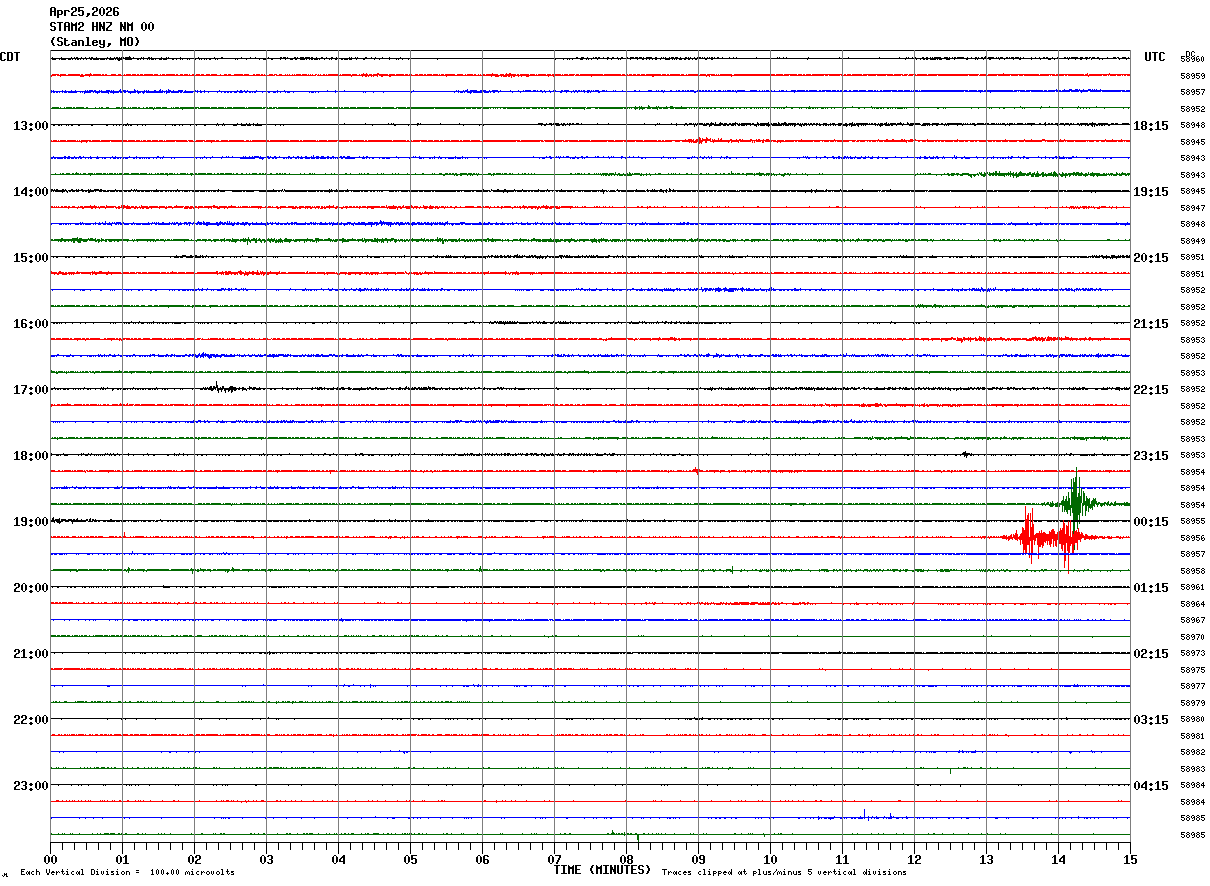Click the 21:15 UTC time label
1210x886 pixels.
tap(1151, 324)
